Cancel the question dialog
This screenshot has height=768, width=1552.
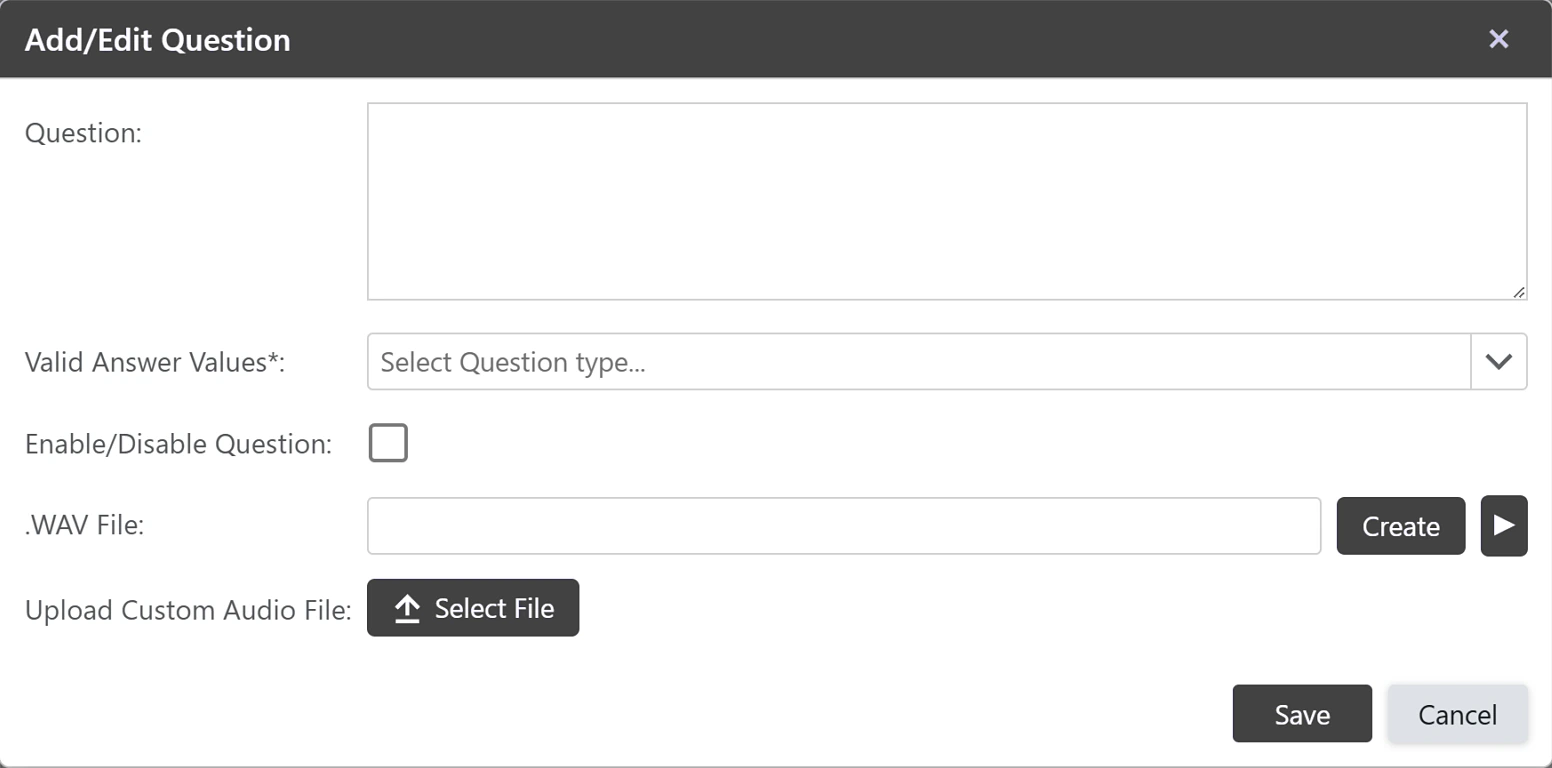pyautogui.click(x=1457, y=714)
